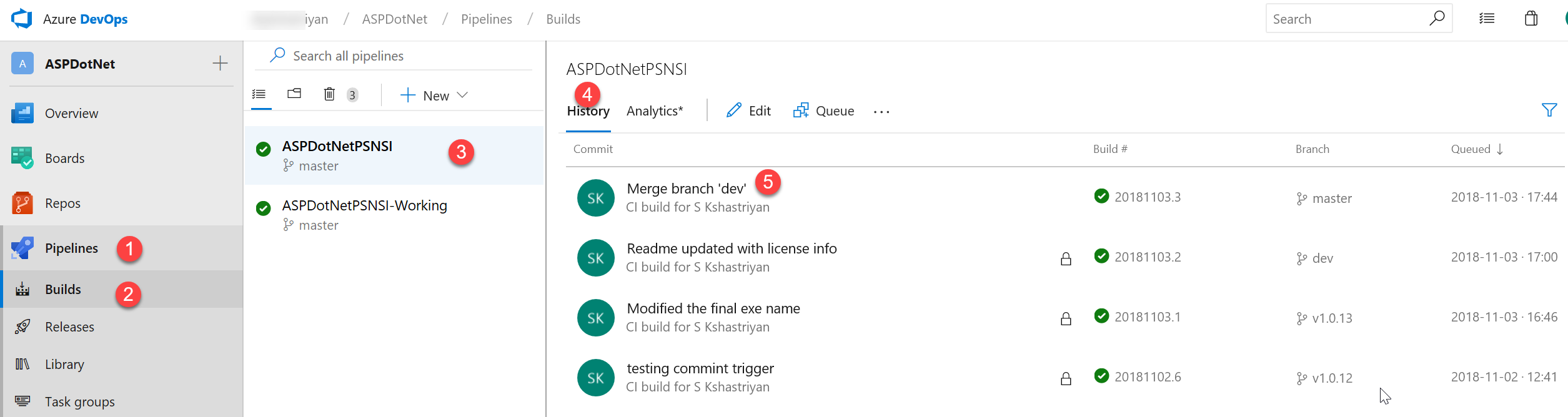1568x417 pixels.
Task: Open the builds filter funnel icon
Action: tap(1549, 110)
